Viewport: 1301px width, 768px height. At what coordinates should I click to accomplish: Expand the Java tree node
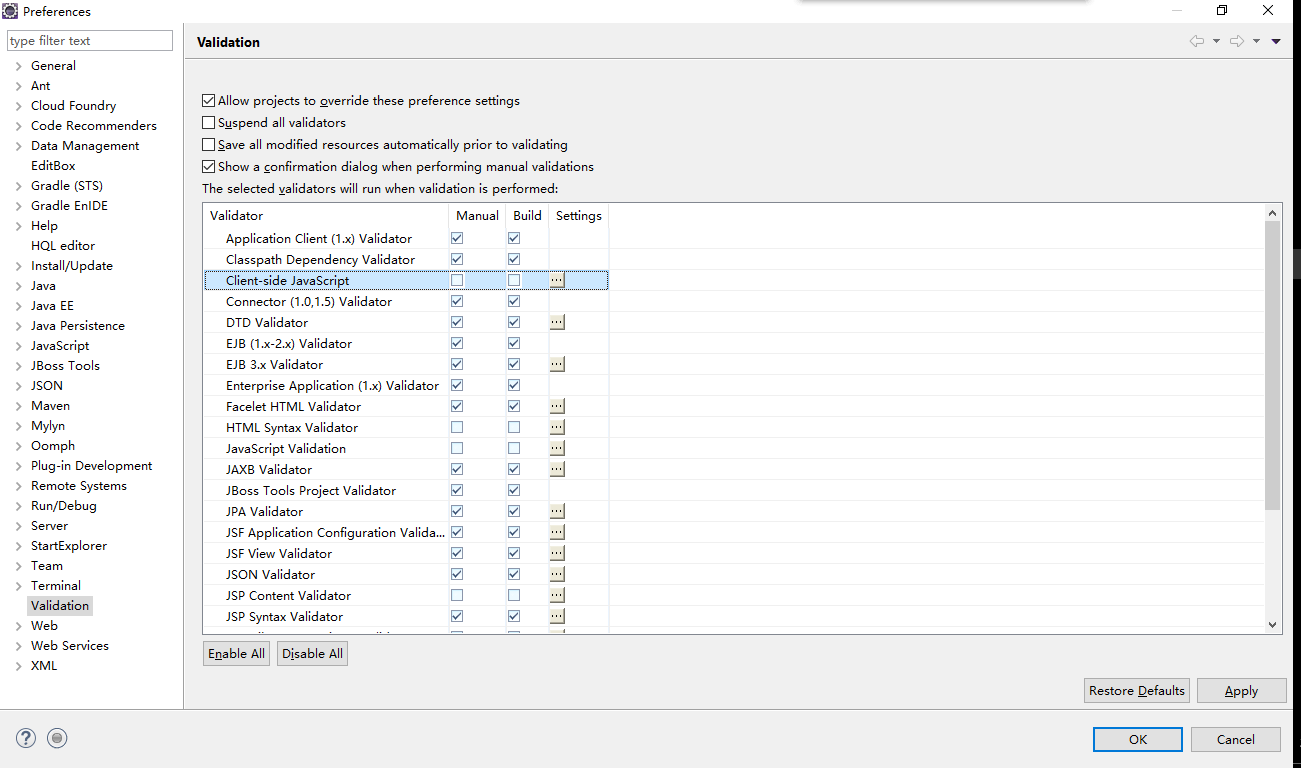[x=19, y=286]
